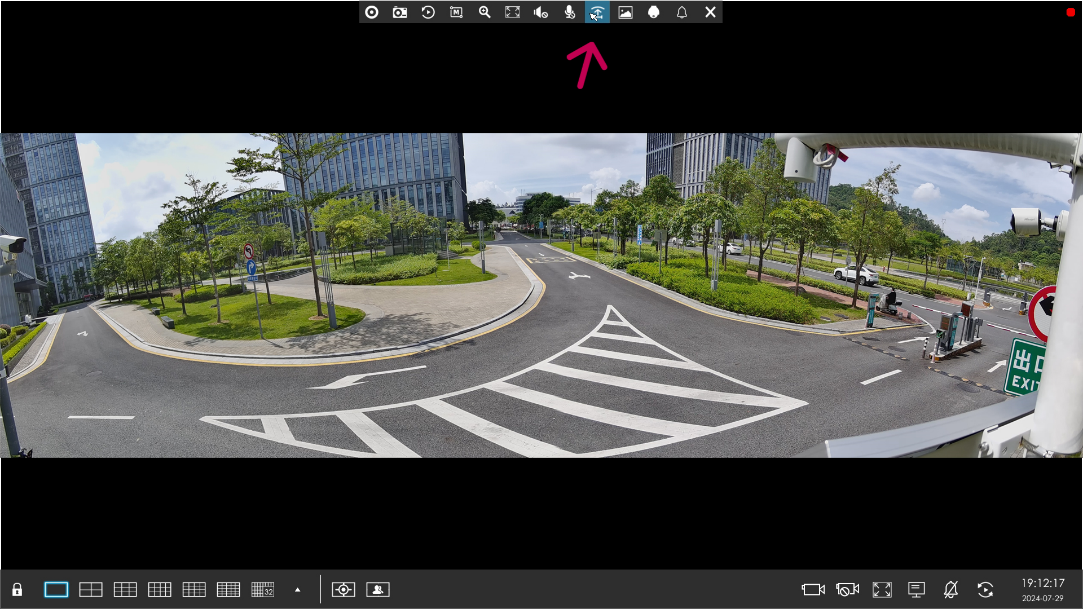1083x609 pixels.
Task: Open the 'M' marker tool in the channel toolbar
Action: coord(457,12)
